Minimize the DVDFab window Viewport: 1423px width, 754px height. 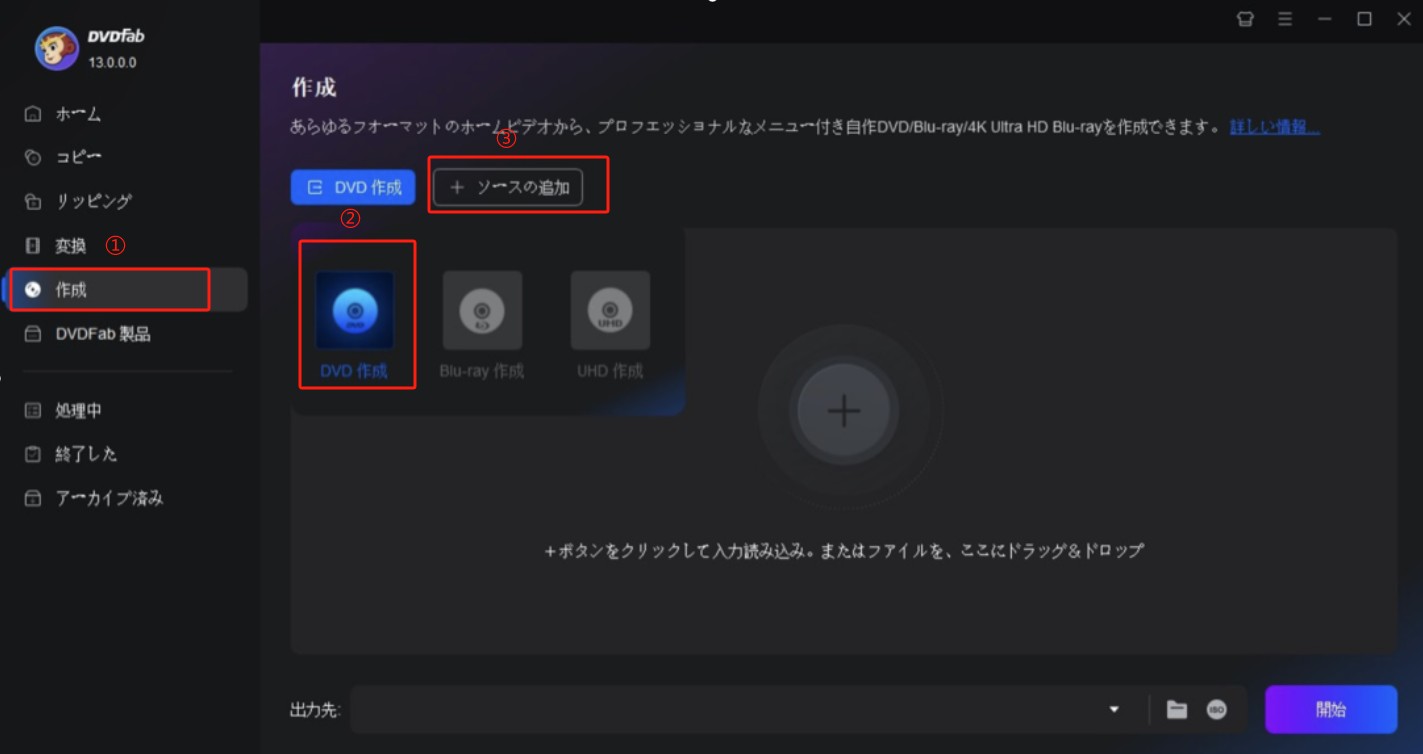1325,19
